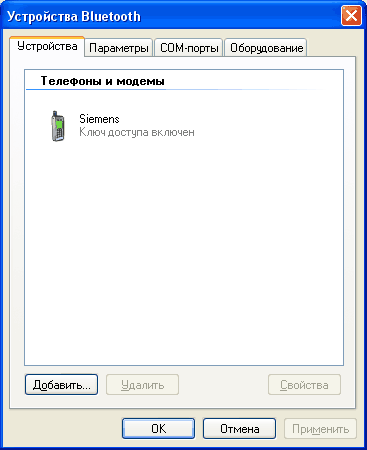The height and width of the screenshot is (450, 367).
Task: Open the Параметры tab
Action: pyautogui.click(x=119, y=48)
